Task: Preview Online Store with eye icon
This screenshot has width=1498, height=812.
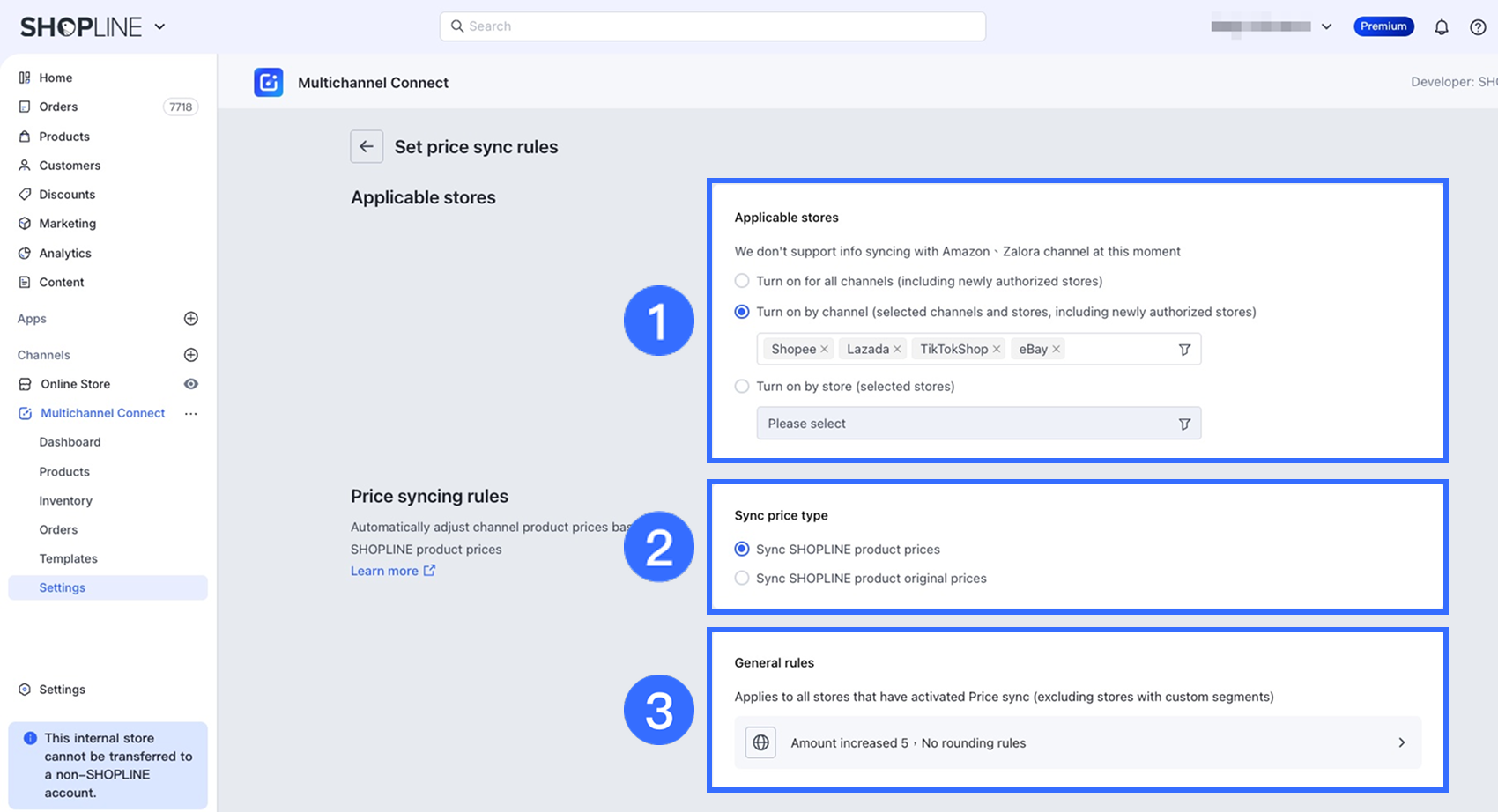Action: click(191, 384)
